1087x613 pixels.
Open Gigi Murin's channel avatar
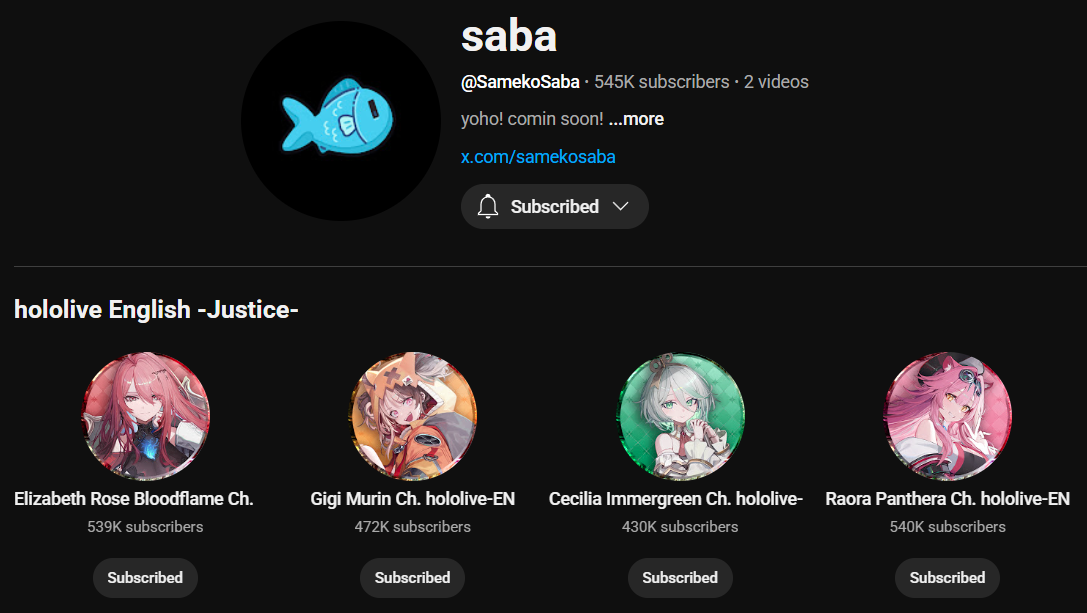pyautogui.click(x=412, y=416)
